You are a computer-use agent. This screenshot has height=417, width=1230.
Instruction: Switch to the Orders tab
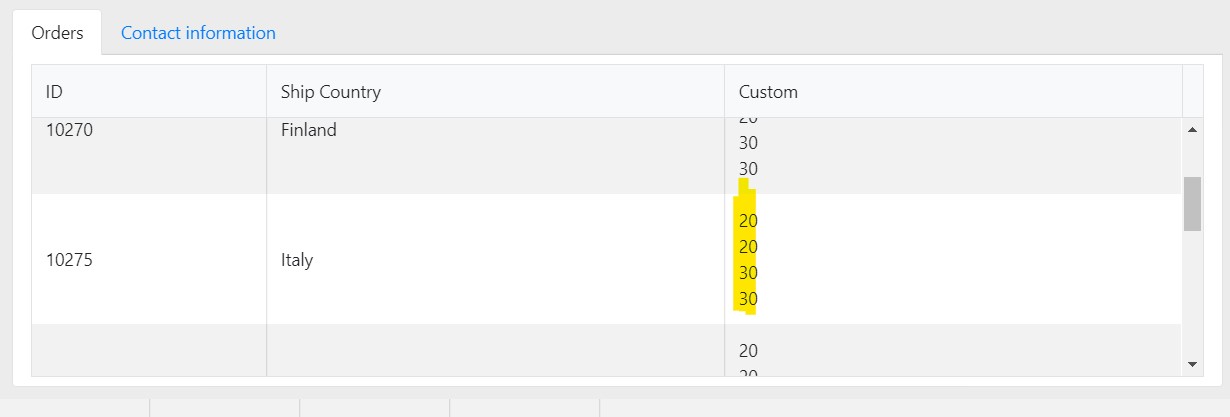(57, 33)
